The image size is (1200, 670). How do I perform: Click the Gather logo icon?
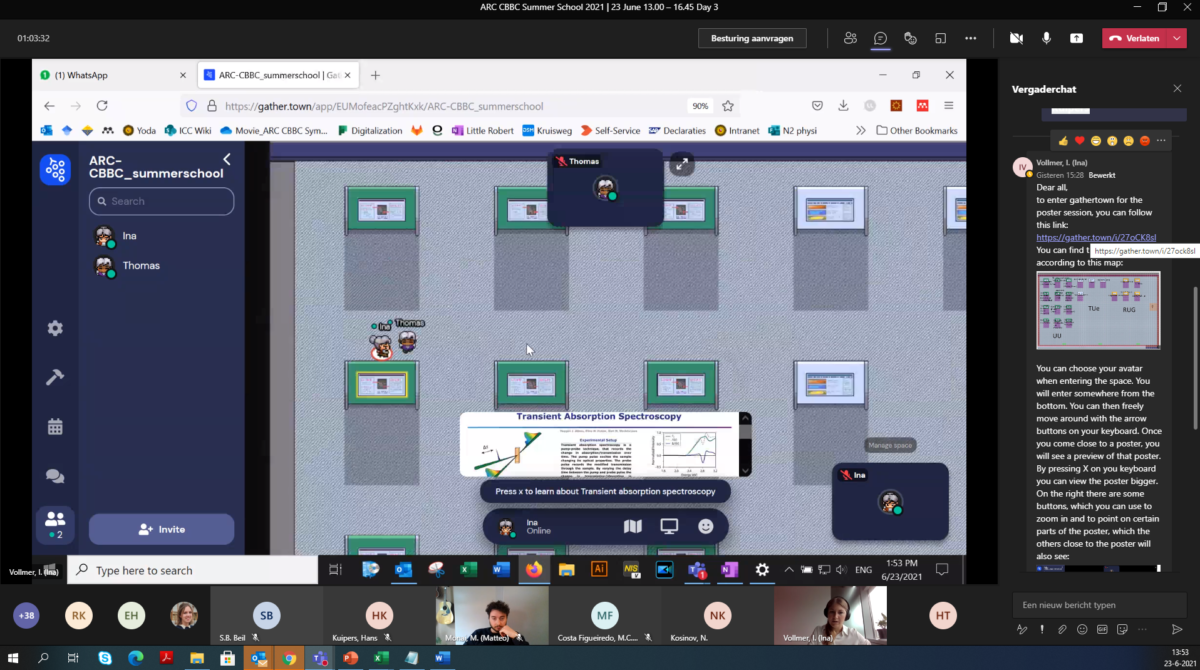(55, 170)
